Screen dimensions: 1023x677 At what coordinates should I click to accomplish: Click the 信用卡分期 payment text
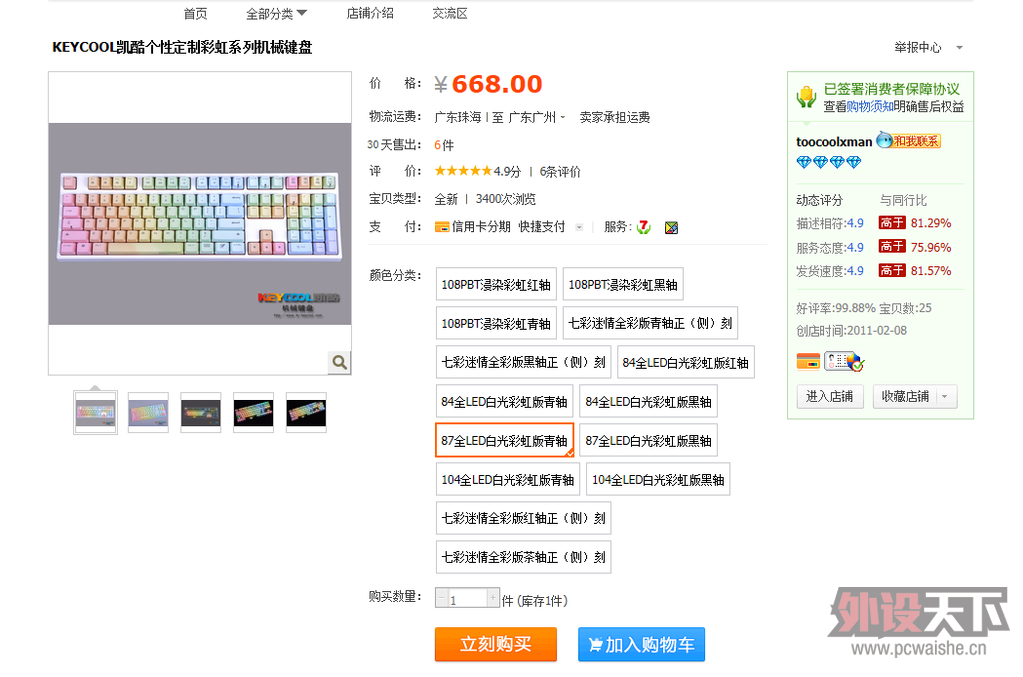point(481,227)
